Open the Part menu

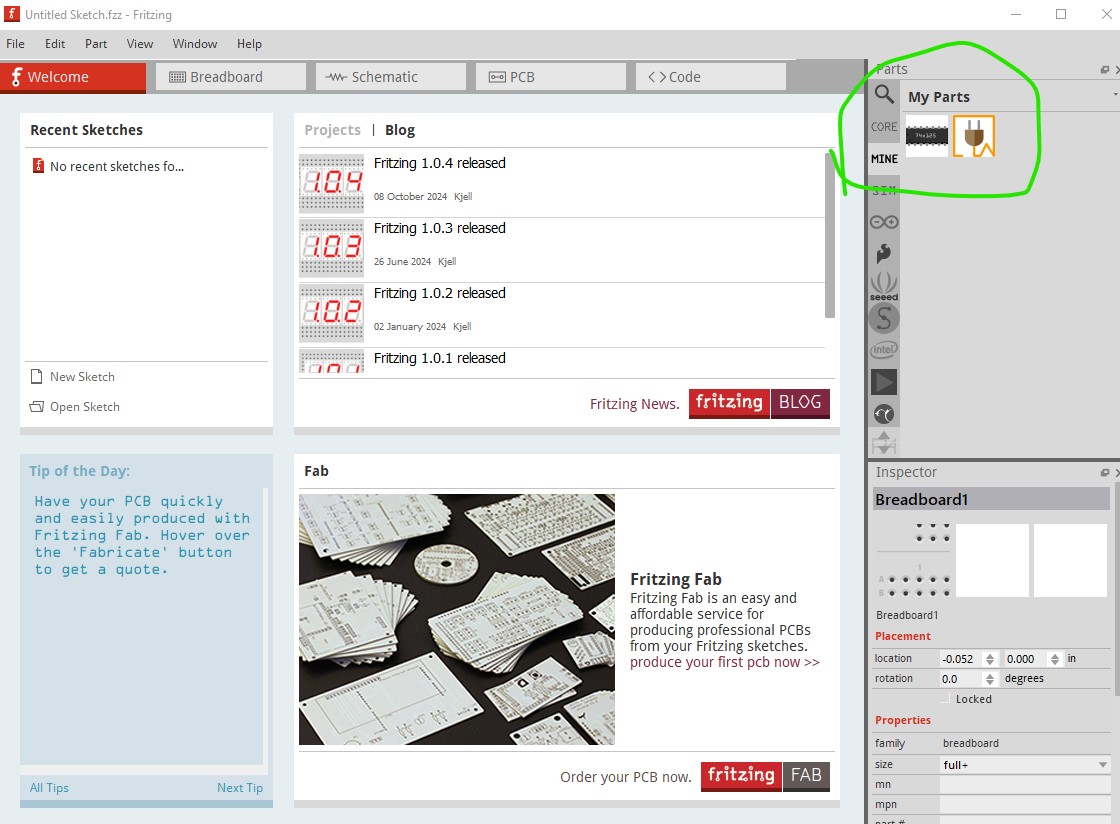pos(96,44)
